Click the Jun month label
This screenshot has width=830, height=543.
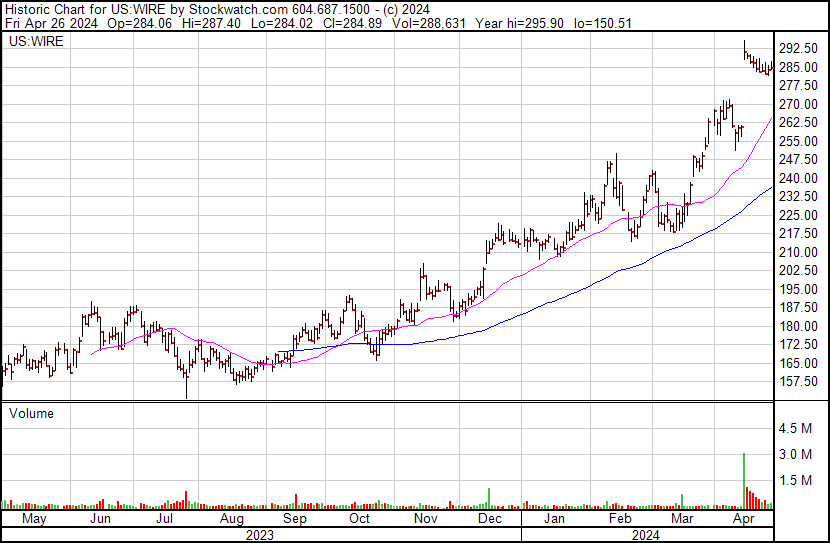[x=100, y=519]
